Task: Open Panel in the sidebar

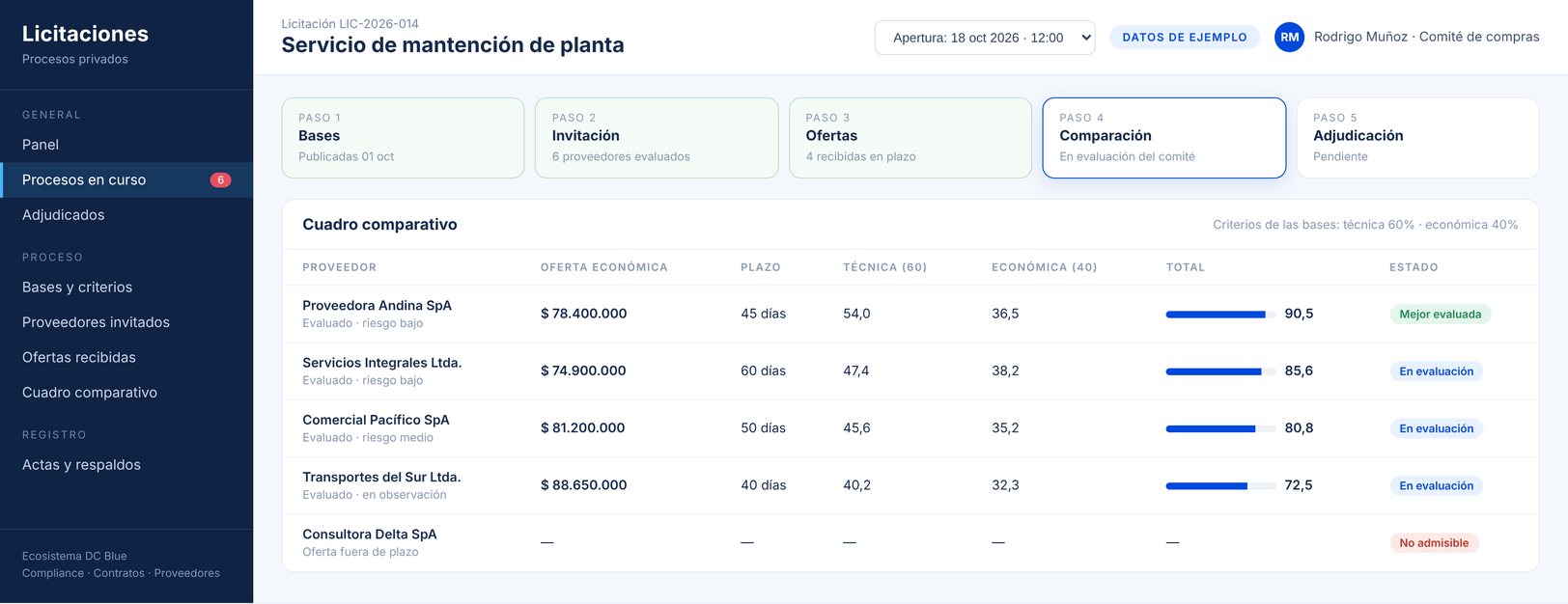Action: (126, 145)
